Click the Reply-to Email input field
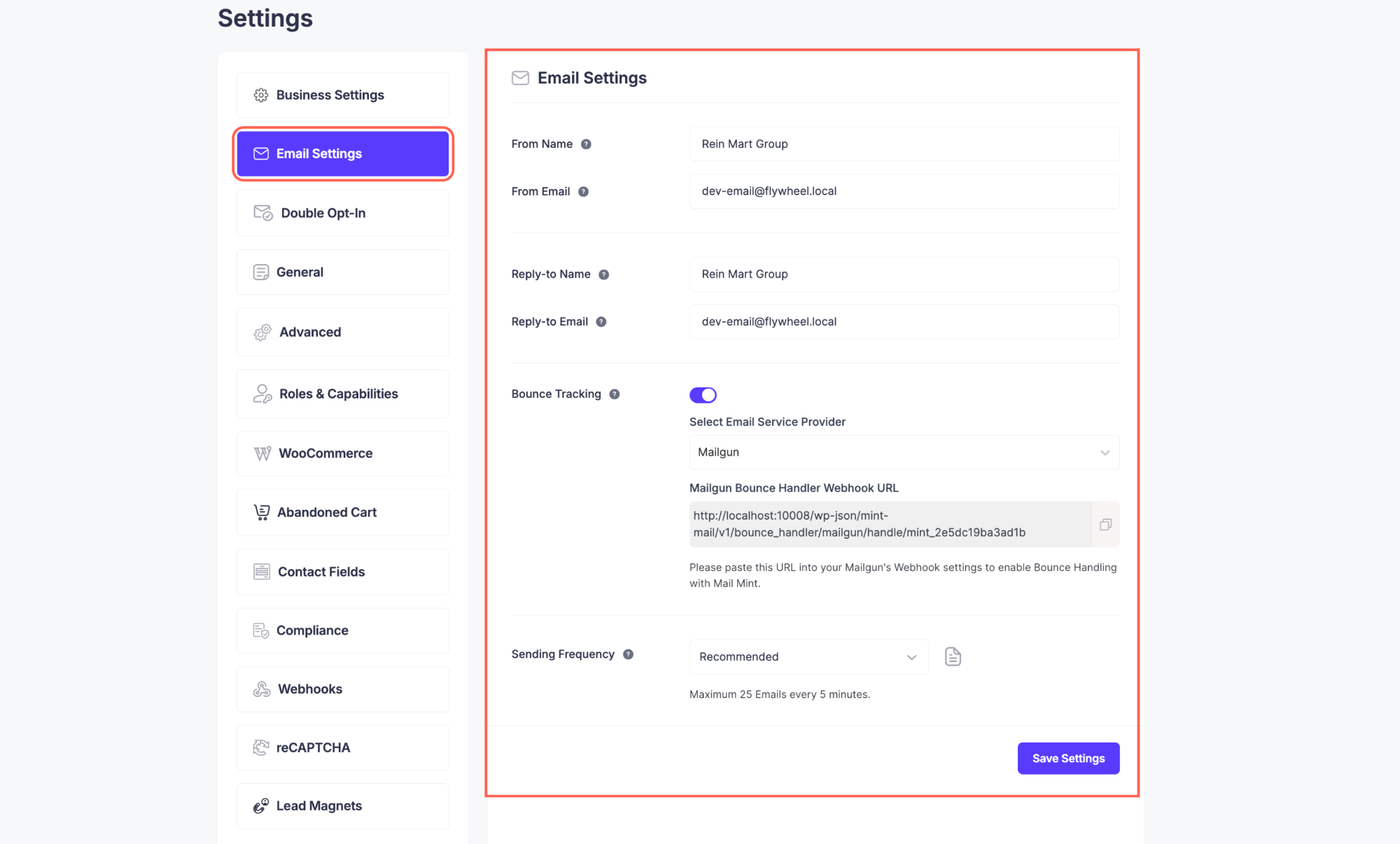 904,322
